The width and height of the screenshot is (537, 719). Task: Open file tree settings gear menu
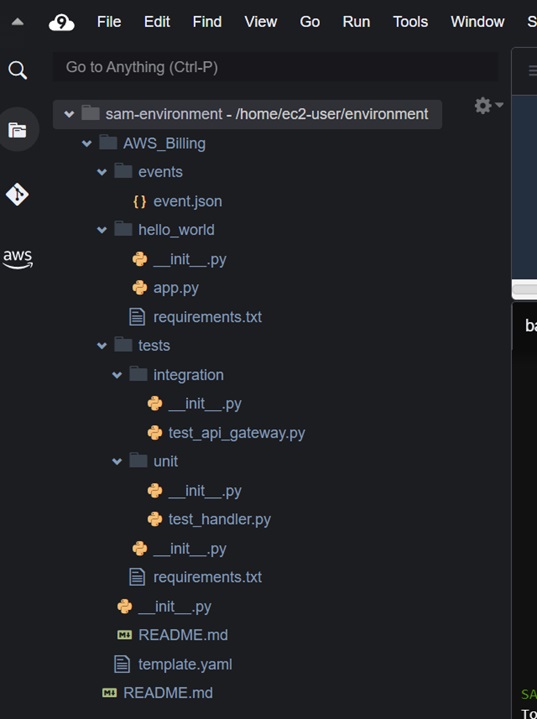pos(488,105)
